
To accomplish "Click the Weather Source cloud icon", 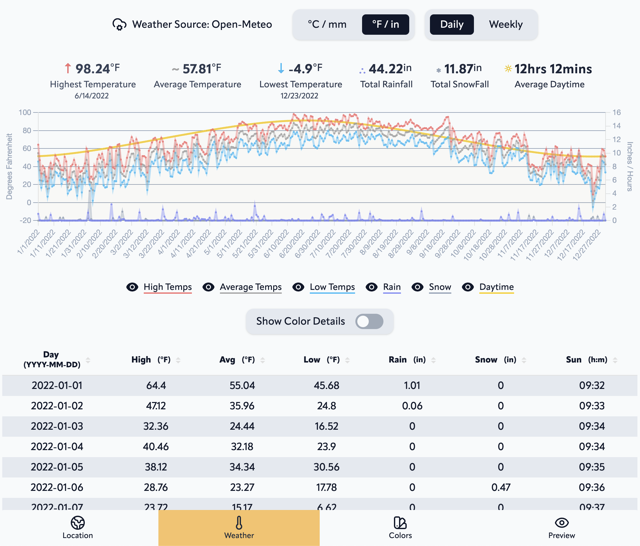I will point(119,24).
